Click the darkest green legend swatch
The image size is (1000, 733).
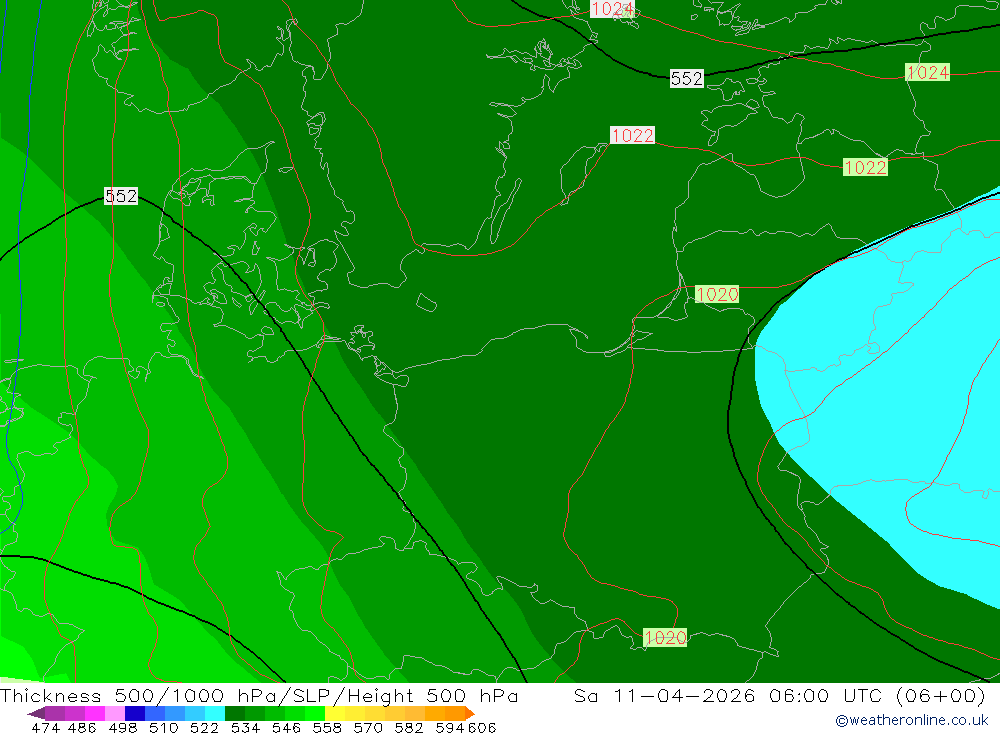[x=235, y=713]
